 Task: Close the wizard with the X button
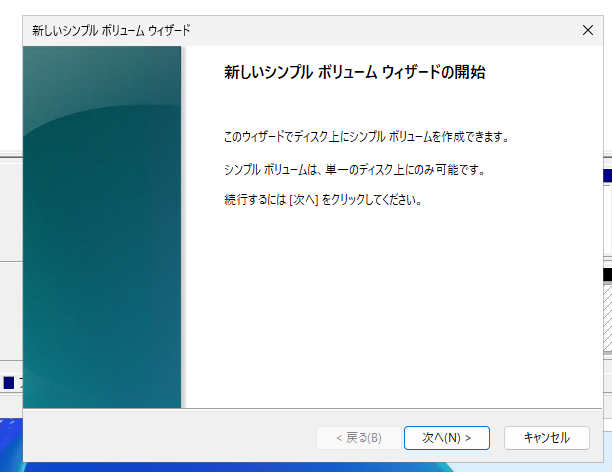588,31
